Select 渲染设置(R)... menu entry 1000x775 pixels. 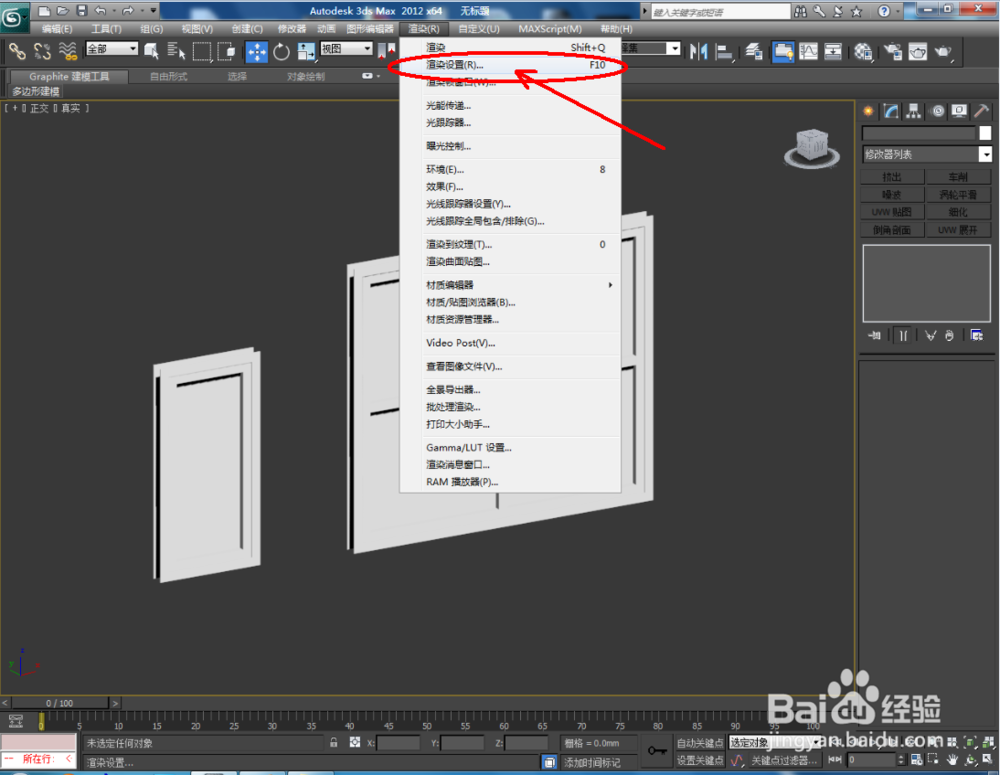tap(510, 65)
